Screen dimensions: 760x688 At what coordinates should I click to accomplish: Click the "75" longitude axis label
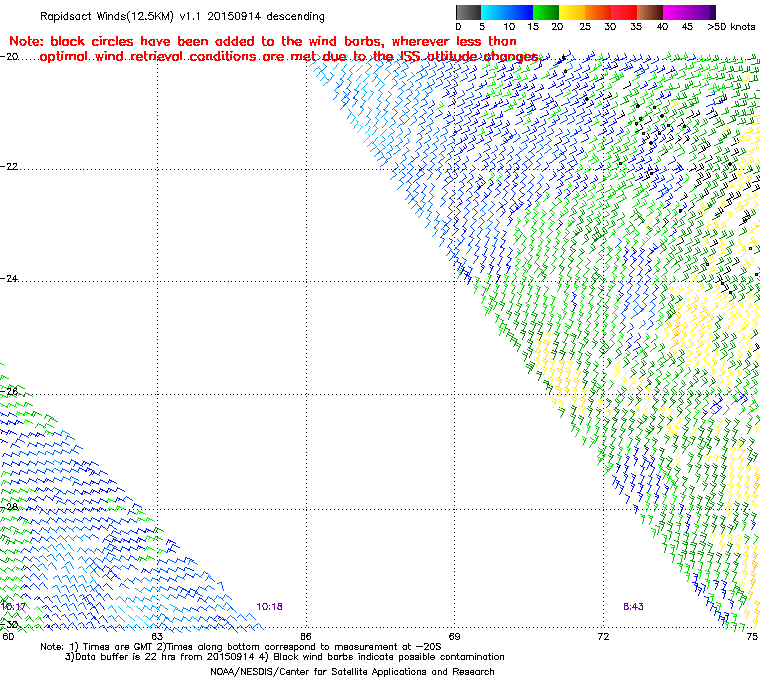coord(752,636)
